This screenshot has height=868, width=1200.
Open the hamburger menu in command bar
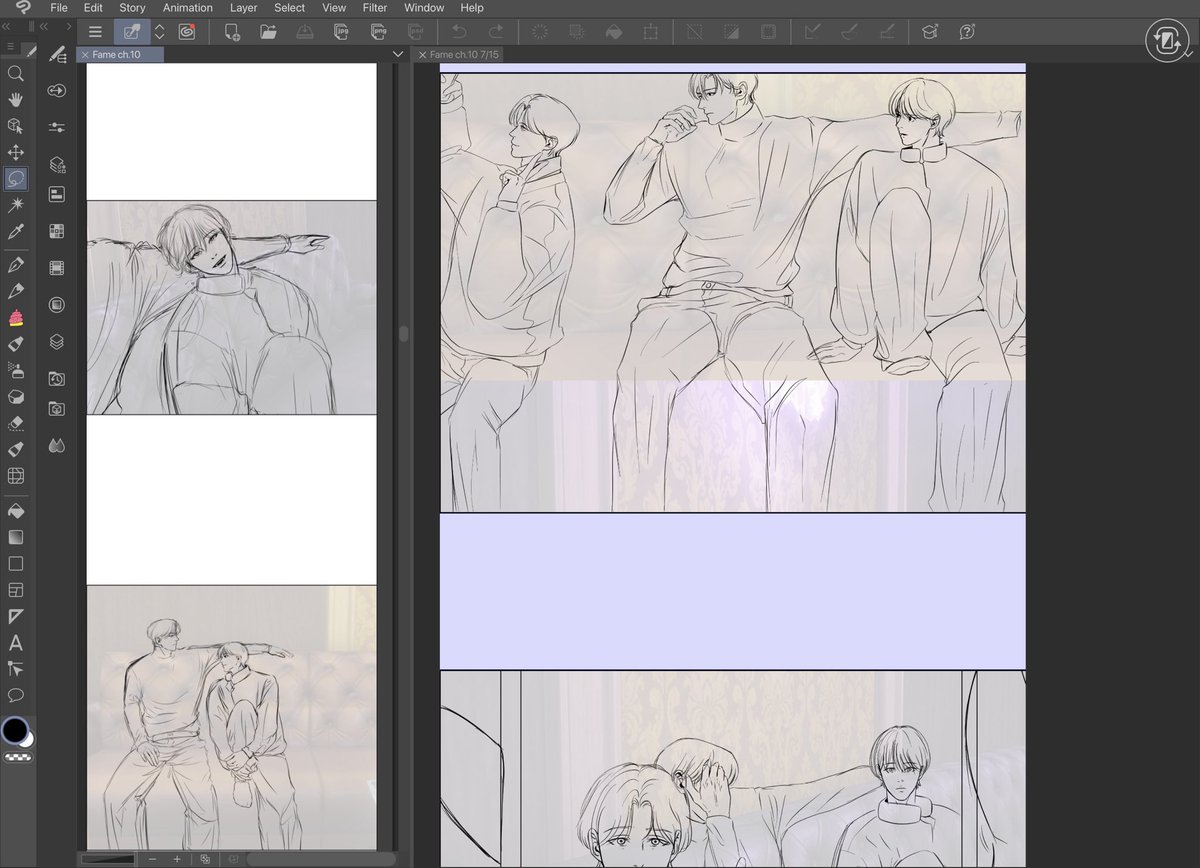point(95,32)
